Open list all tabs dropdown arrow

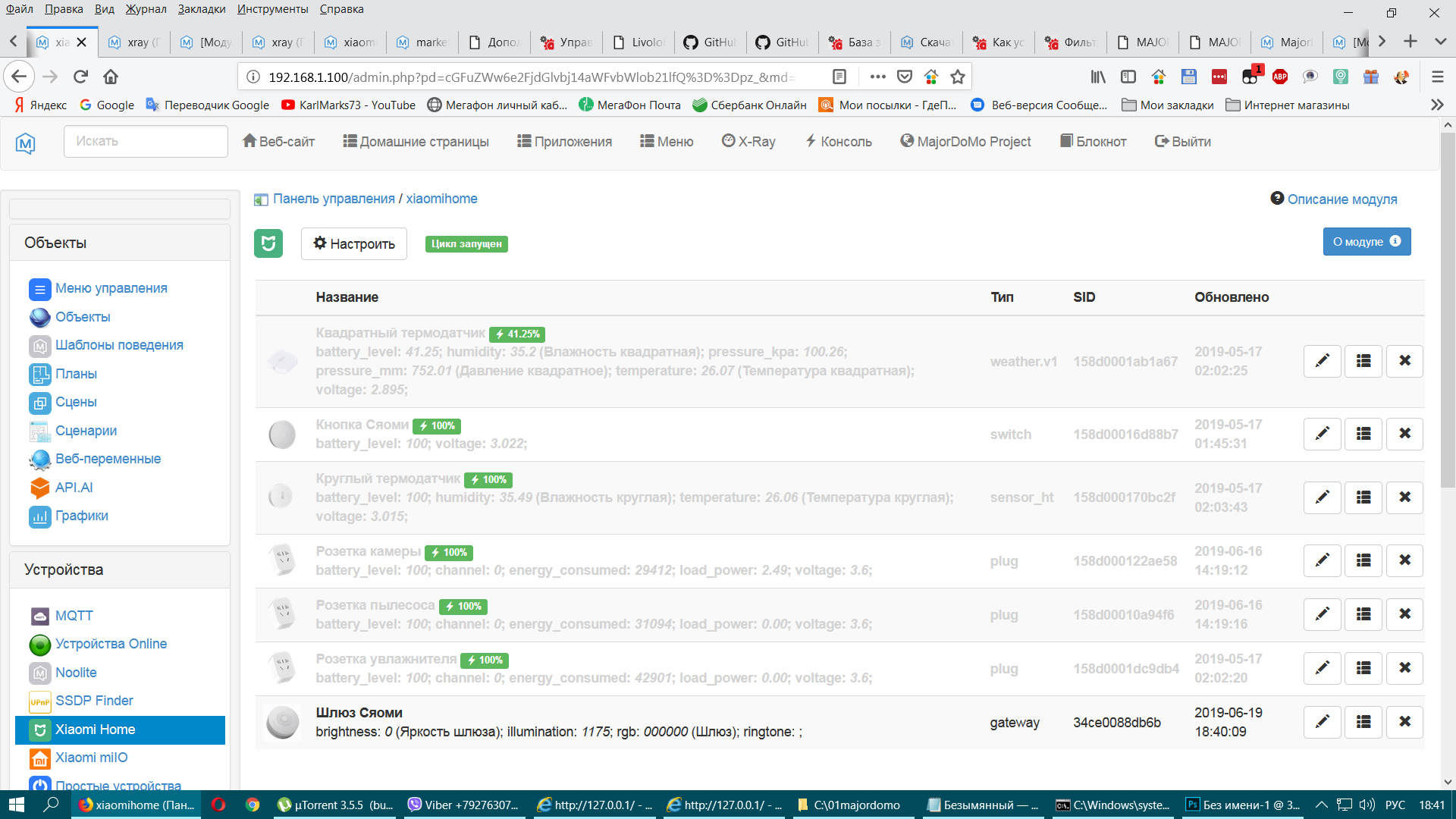[x=1440, y=42]
